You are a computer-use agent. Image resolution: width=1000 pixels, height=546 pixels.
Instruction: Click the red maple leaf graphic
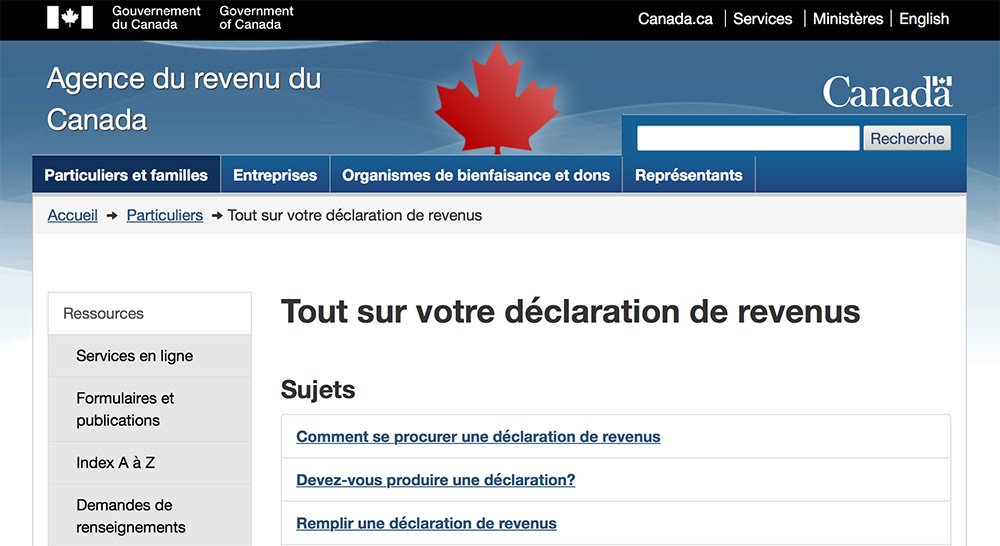click(496, 107)
